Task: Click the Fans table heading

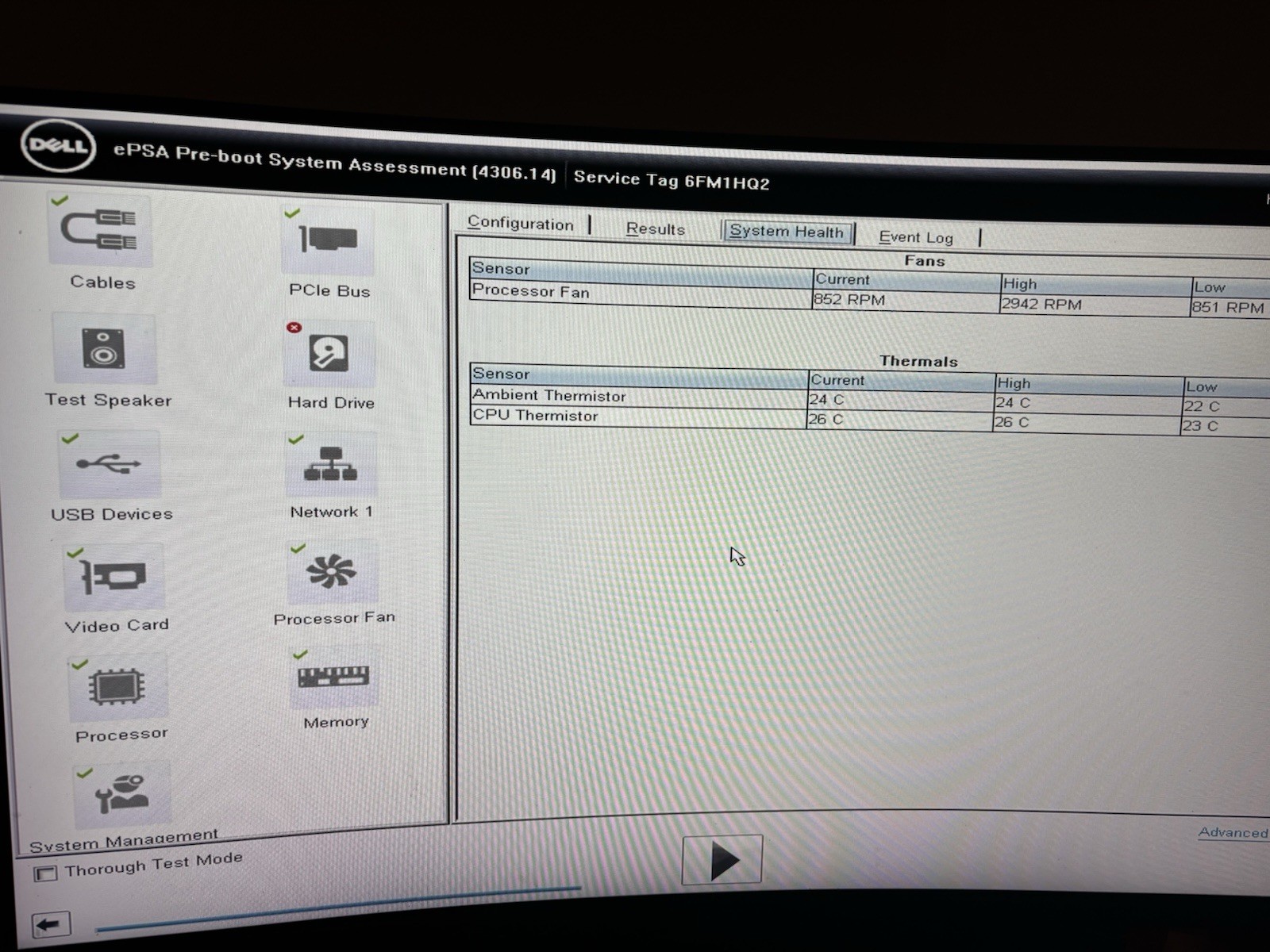Action: [925, 261]
